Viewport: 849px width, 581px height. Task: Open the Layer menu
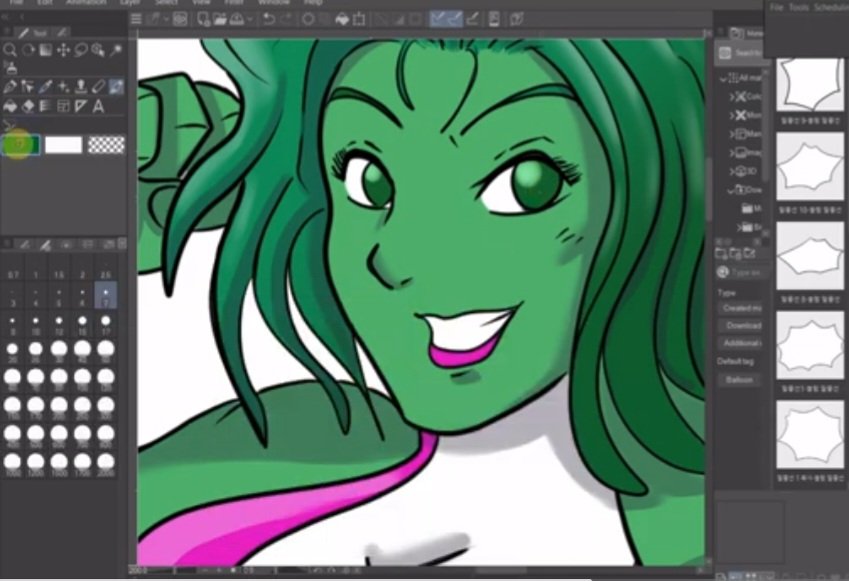click(130, 2)
